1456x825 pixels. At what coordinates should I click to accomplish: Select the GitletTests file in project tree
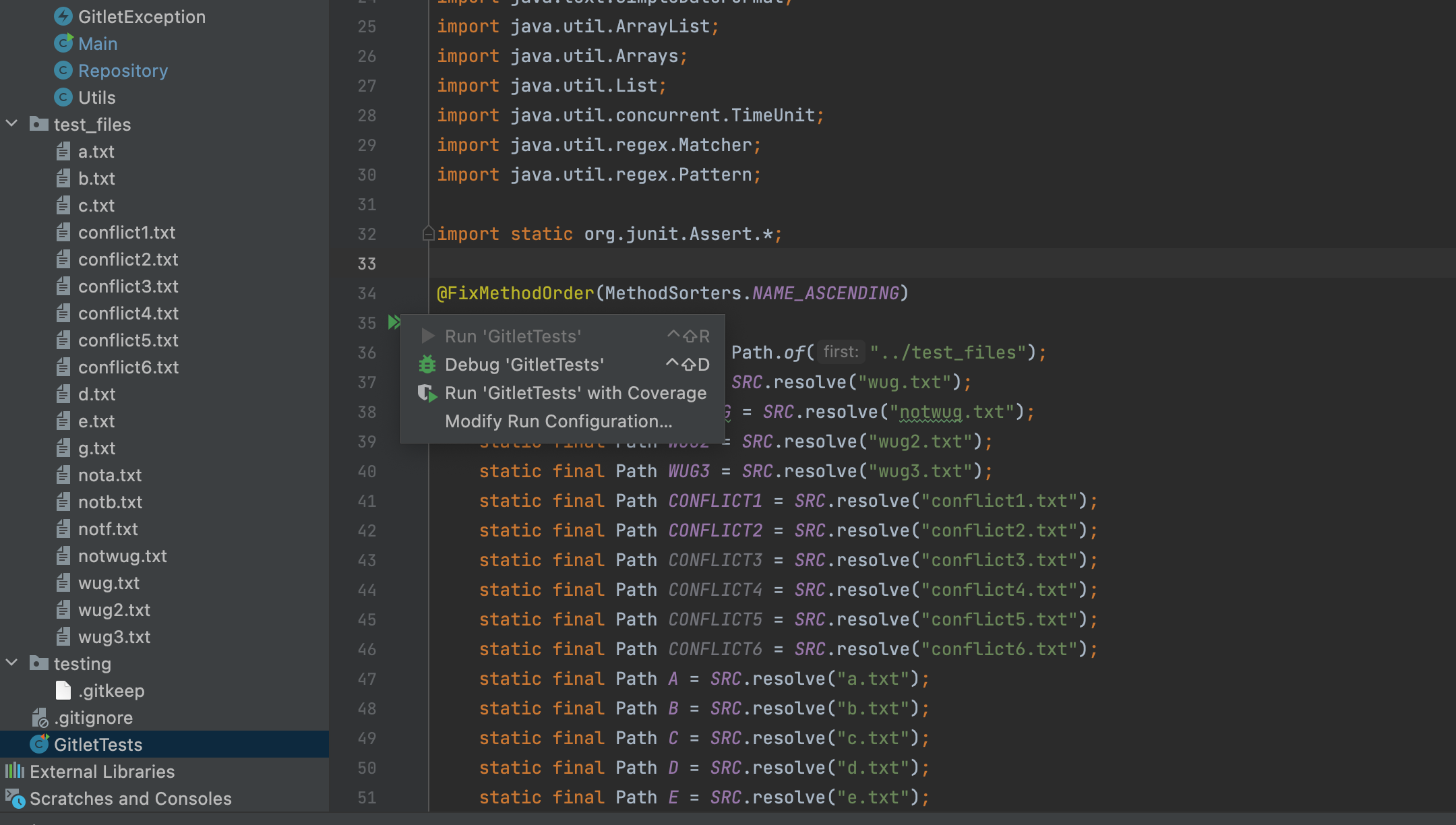pos(98,744)
